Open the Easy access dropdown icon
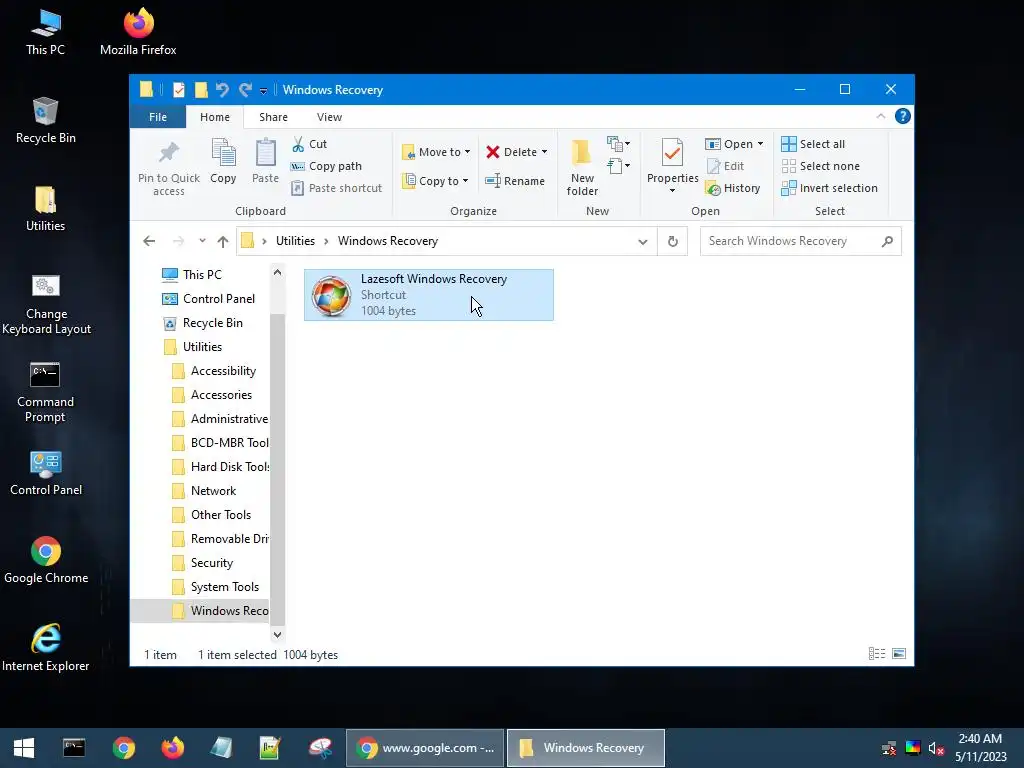The height and width of the screenshot is (768, 1024). tap(618, 166)
